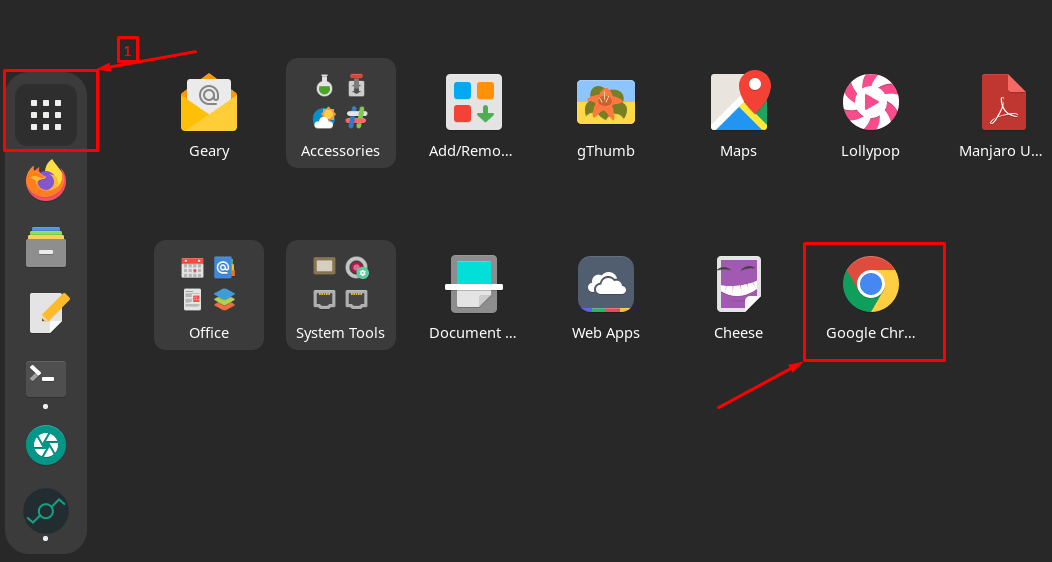Open Web Apps
1052x562 pixels.
(606, 284)
